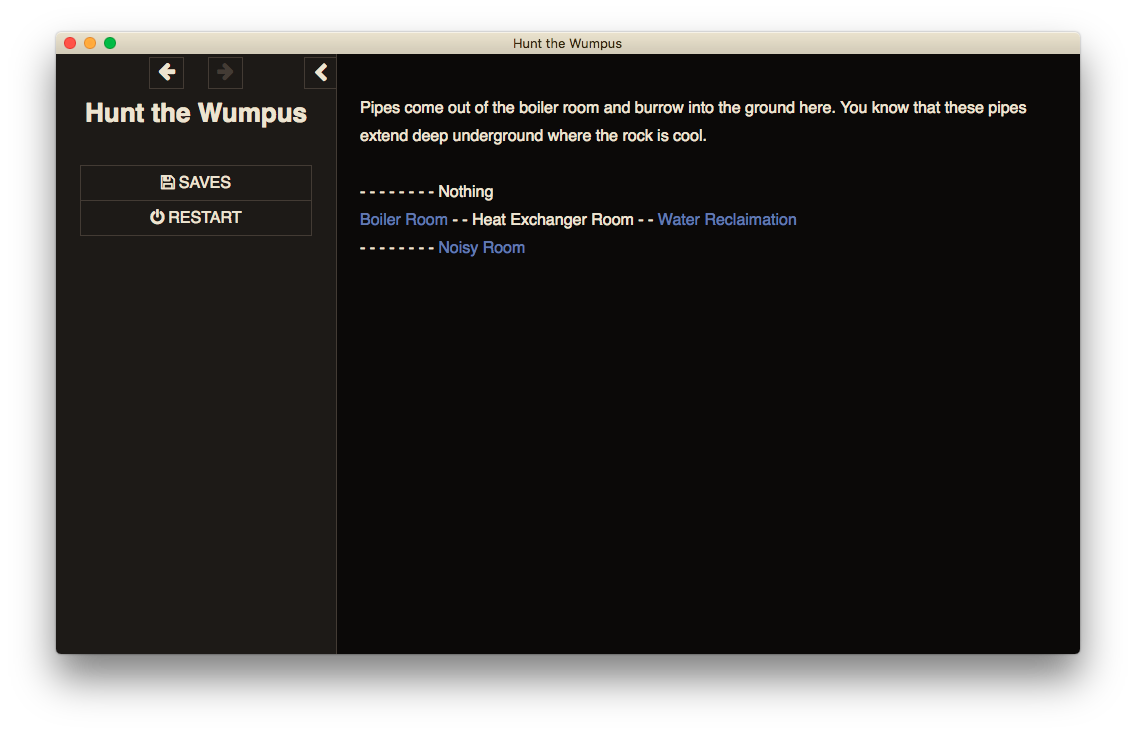Open the SAVES dialog
Viewport: 1136px width, 734px height.
196,183
